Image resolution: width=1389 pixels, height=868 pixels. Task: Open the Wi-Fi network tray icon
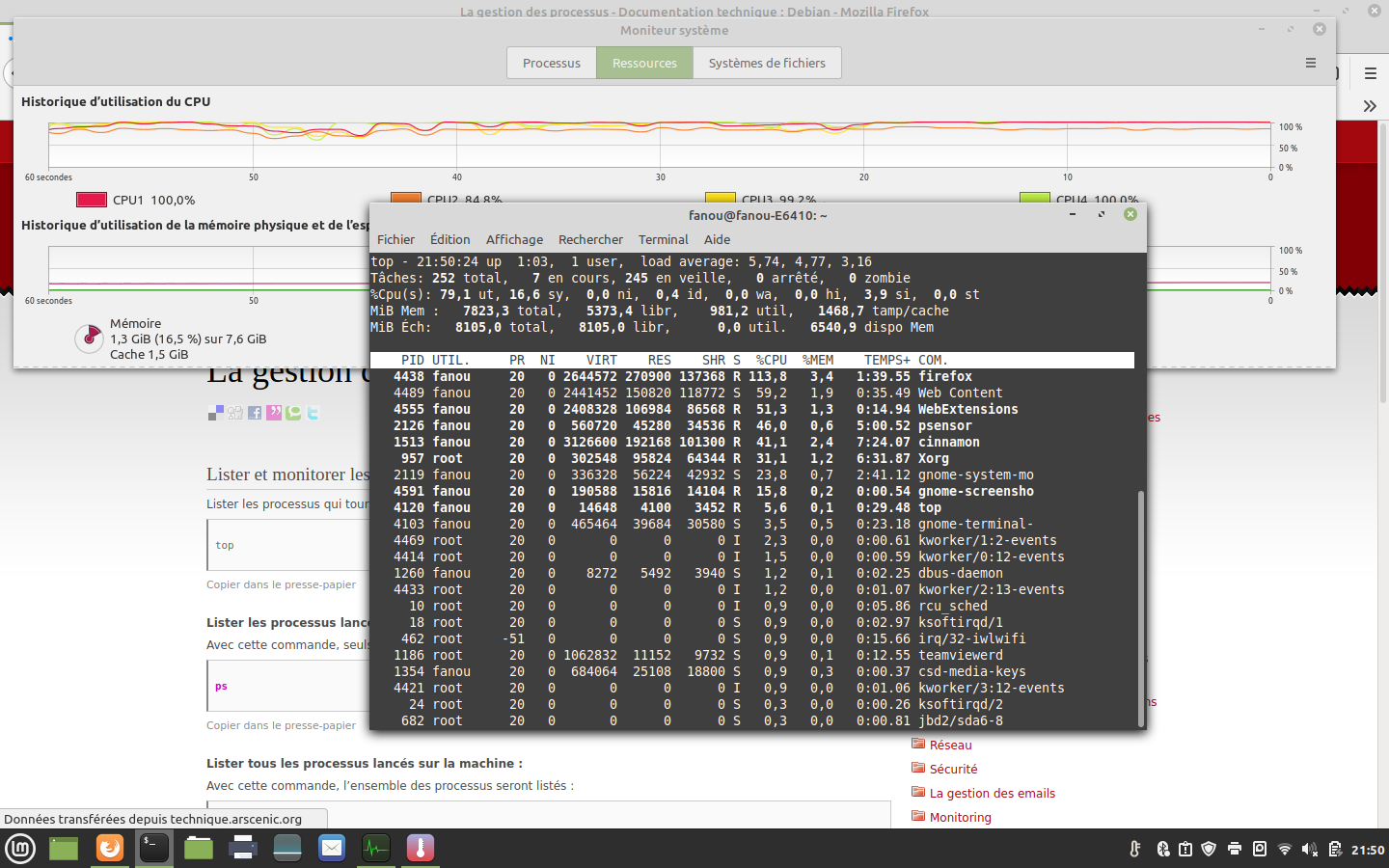[1284, 850]
